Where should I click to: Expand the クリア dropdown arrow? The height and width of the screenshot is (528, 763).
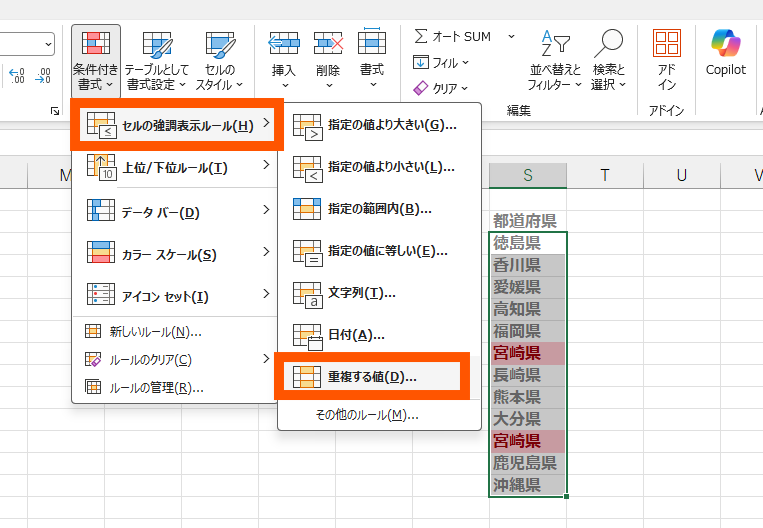tap(464, 89)
